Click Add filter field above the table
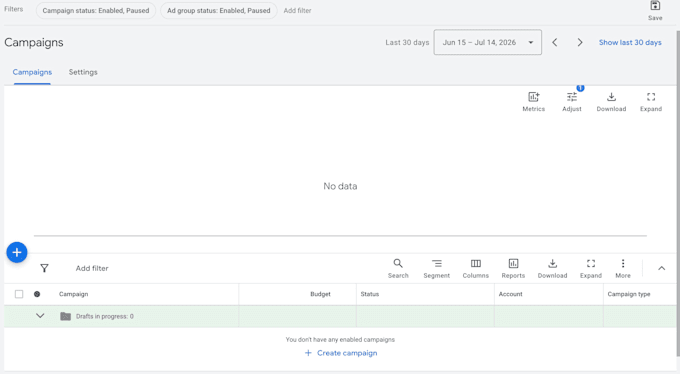Viewport: 680px width, 374px height. 92,268
